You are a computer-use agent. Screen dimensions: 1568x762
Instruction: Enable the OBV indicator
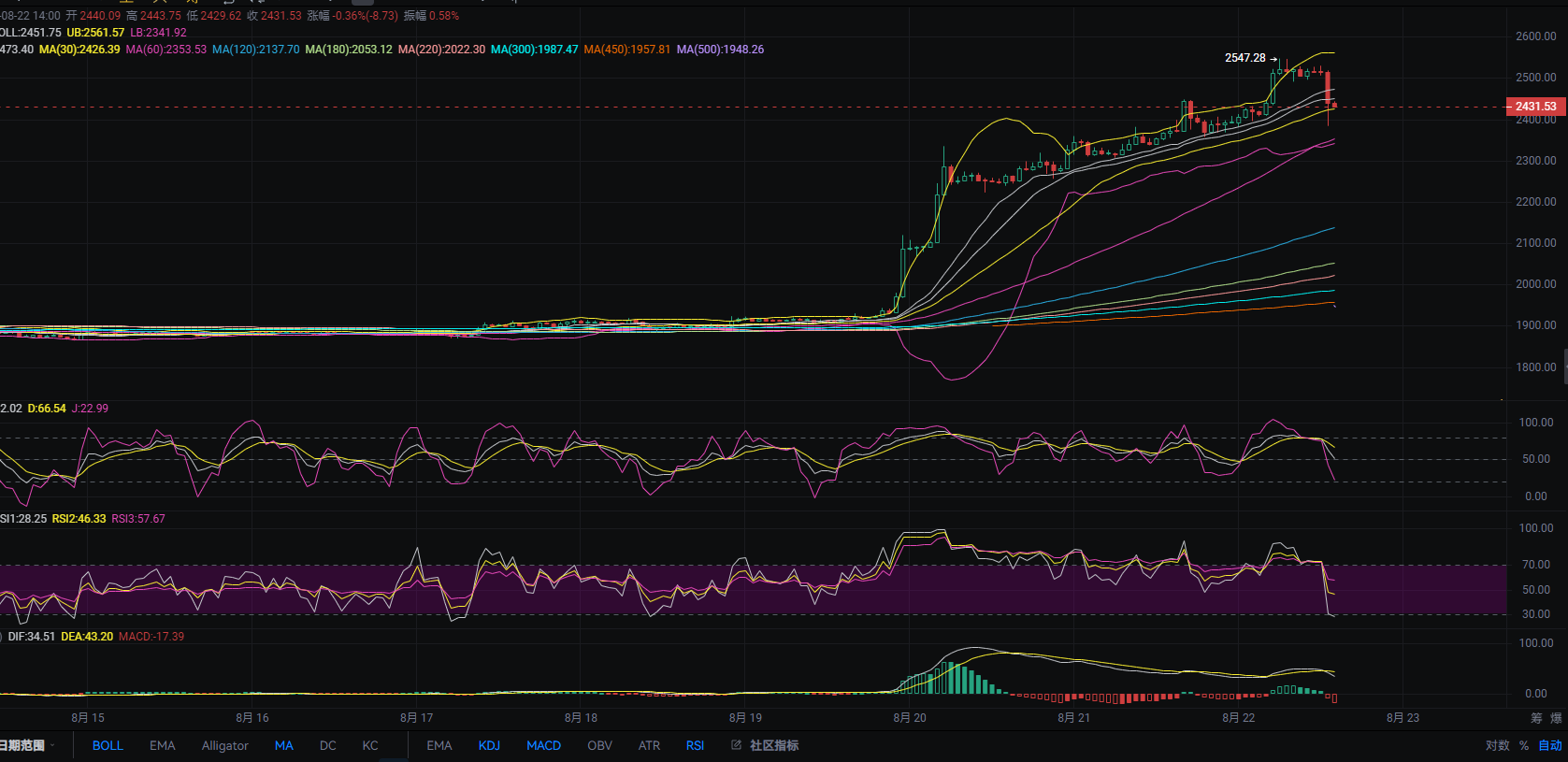(600, 745)
